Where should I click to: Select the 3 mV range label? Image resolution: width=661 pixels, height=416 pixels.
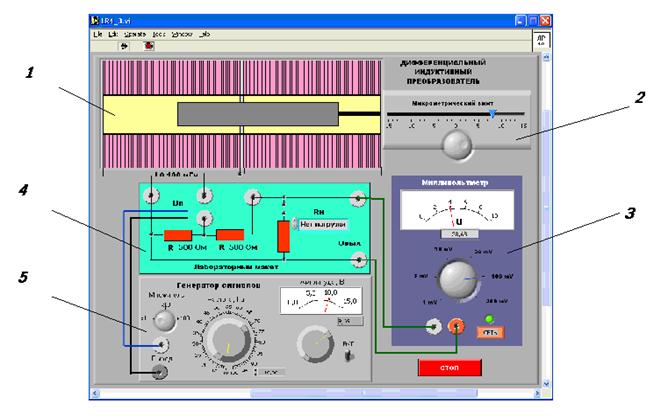click(420, 276)
